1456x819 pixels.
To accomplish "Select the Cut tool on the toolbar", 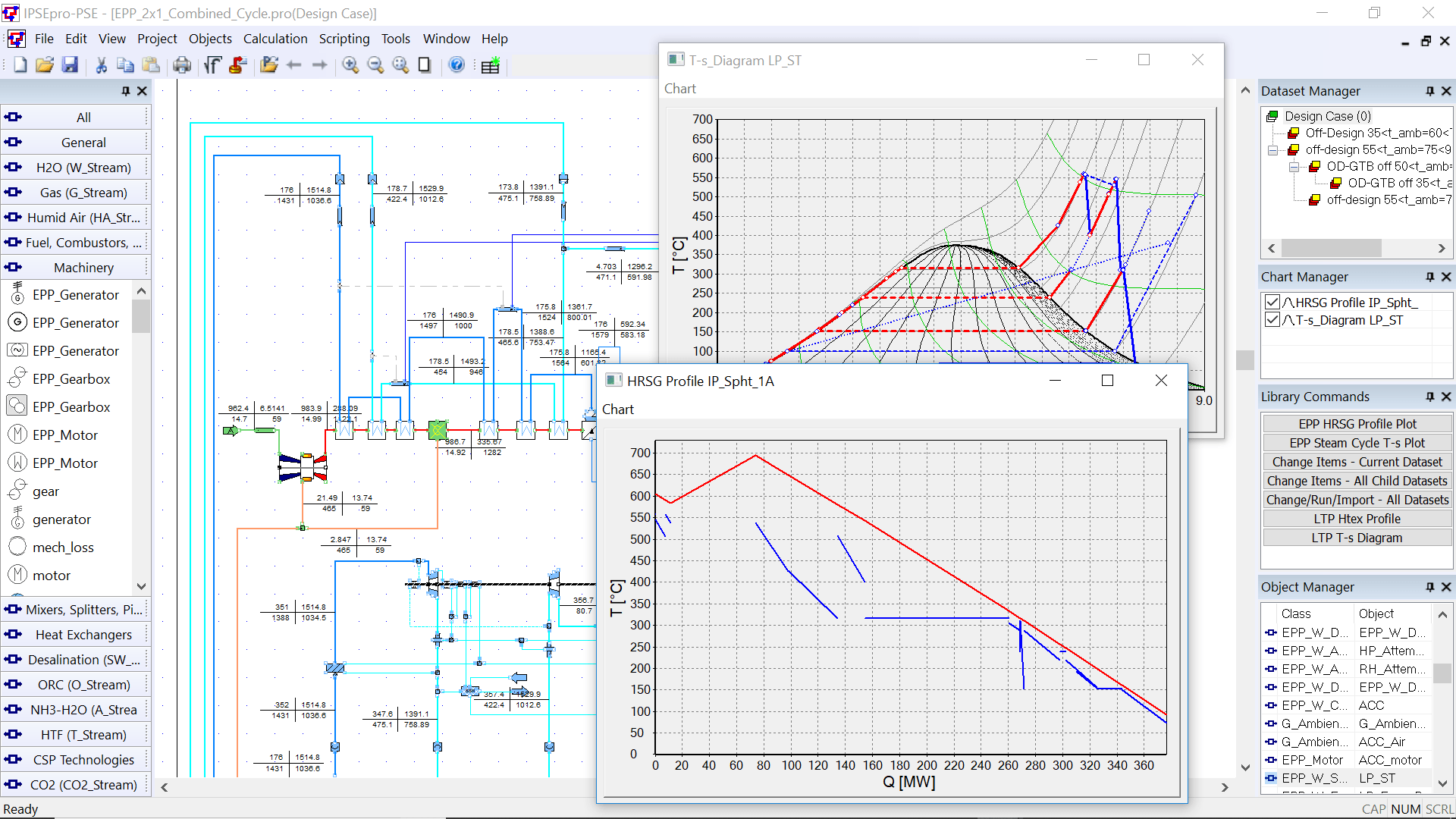I will pyautogui.click(x=100, y=65).
